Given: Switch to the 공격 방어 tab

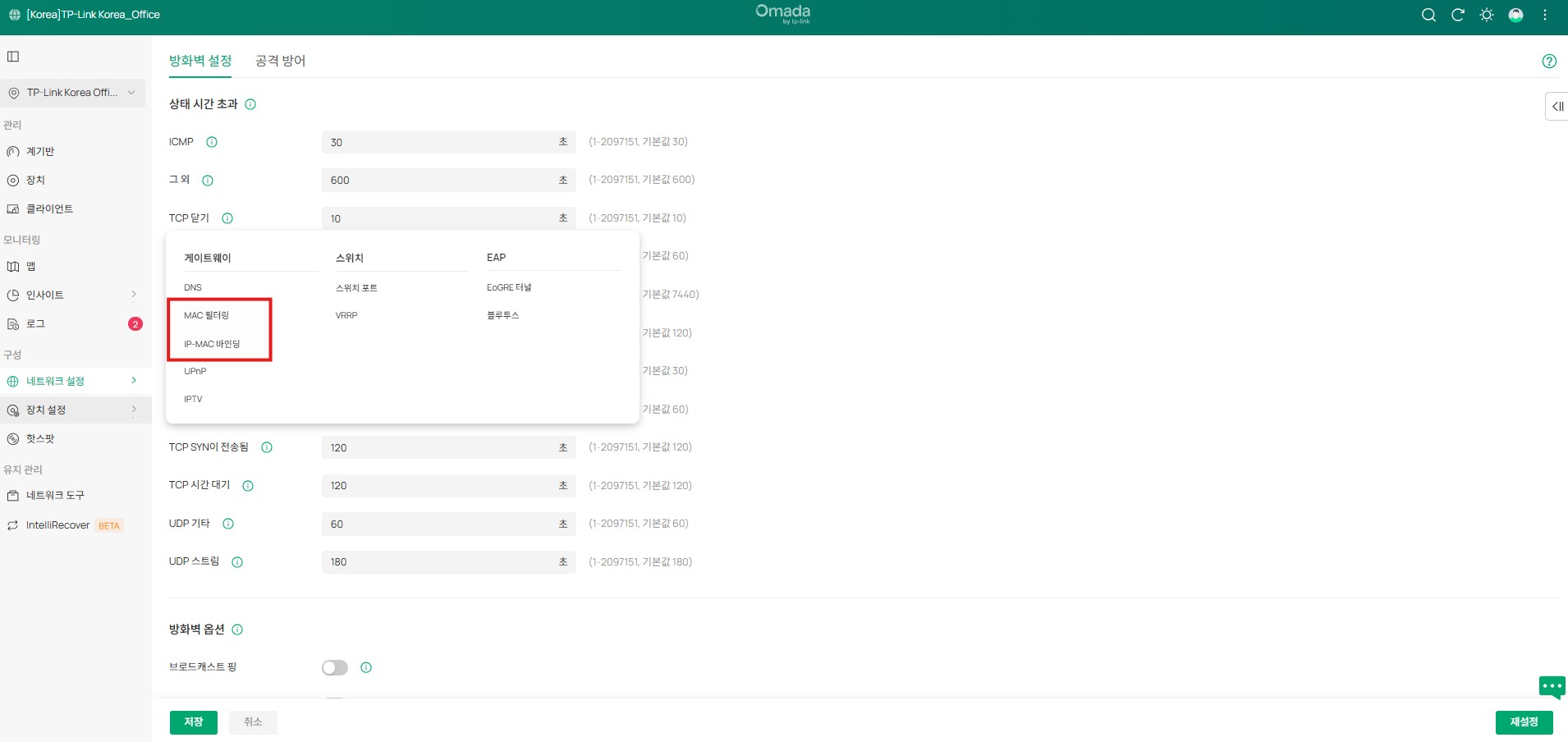Looking at the screenshot, I should 280,61.
